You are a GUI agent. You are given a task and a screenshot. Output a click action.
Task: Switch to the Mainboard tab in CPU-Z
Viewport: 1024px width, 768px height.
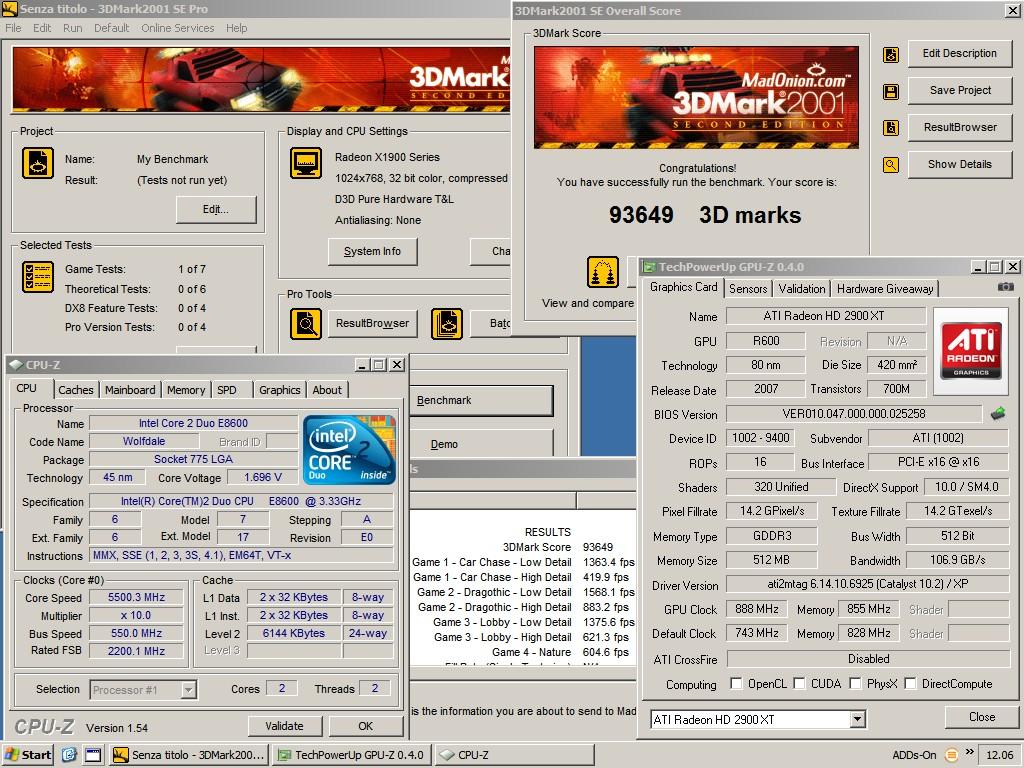tap(130, 390)
